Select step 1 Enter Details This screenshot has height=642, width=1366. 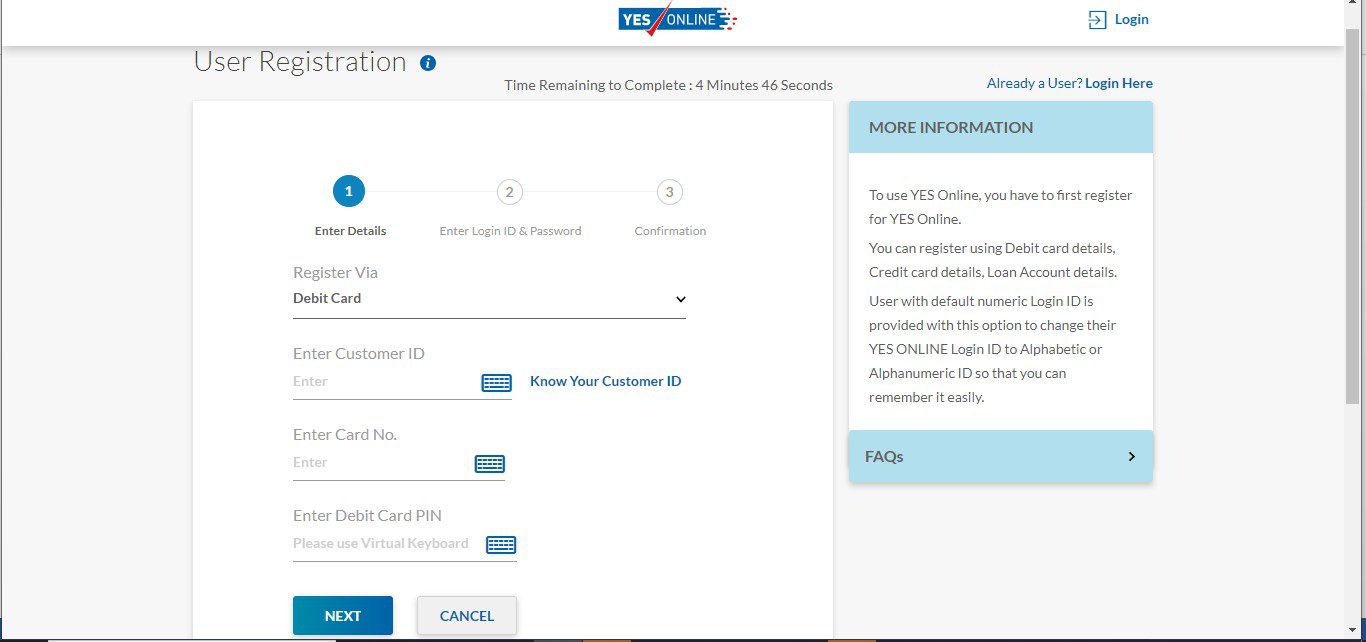click(x=349, y=191)
